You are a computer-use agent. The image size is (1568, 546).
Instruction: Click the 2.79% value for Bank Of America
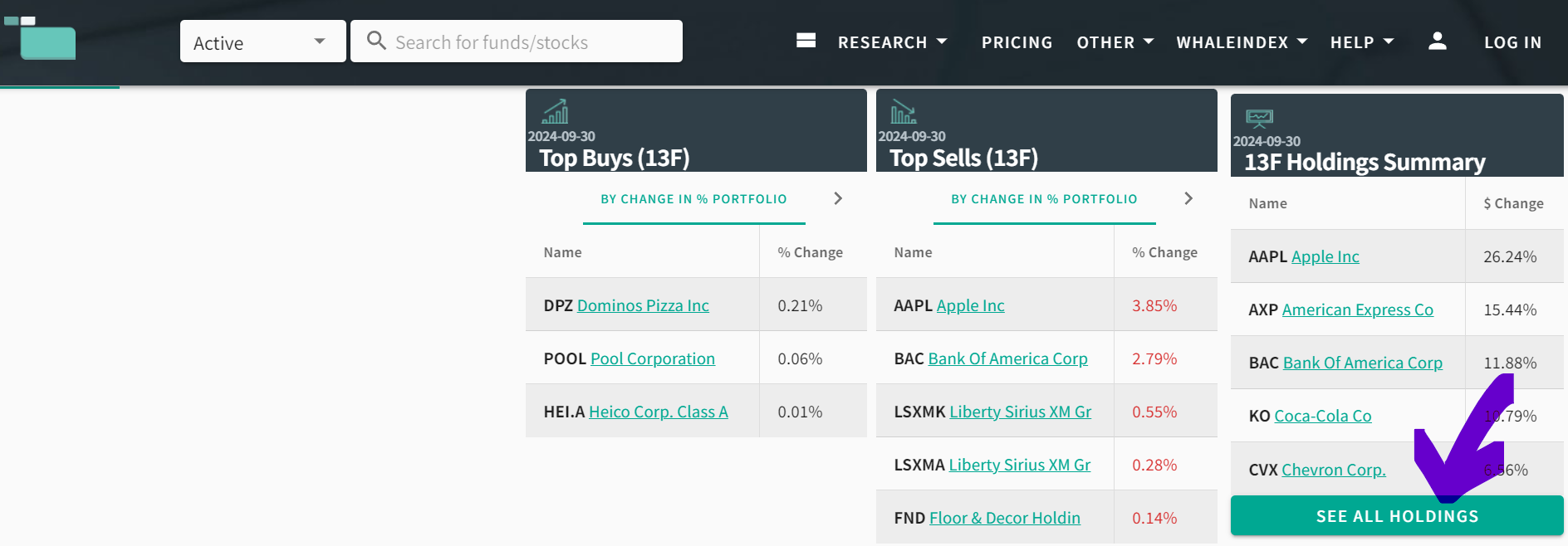1154,358
